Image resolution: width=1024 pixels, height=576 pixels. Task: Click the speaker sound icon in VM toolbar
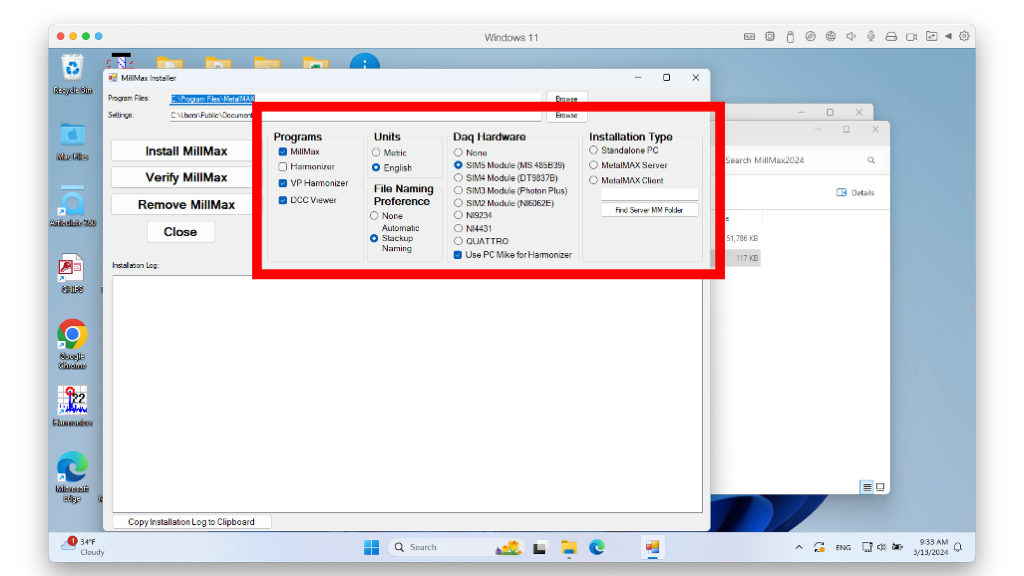tap(850, 37)
